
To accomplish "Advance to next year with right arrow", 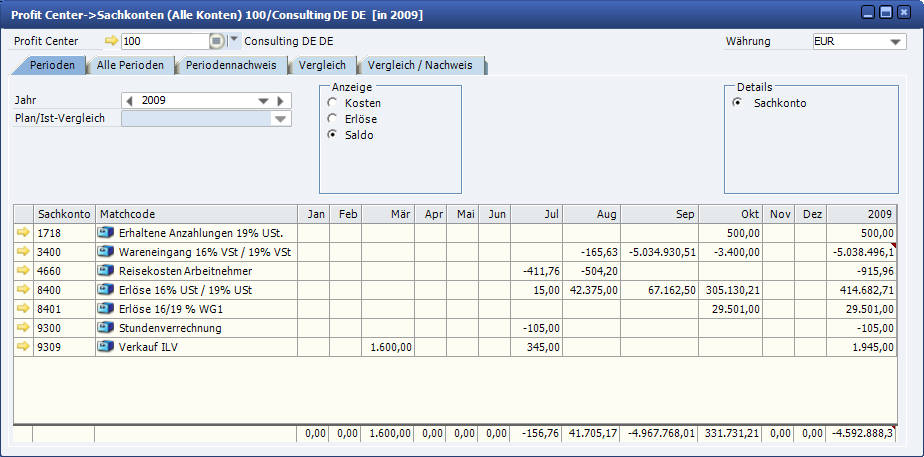I will (282, 101).
